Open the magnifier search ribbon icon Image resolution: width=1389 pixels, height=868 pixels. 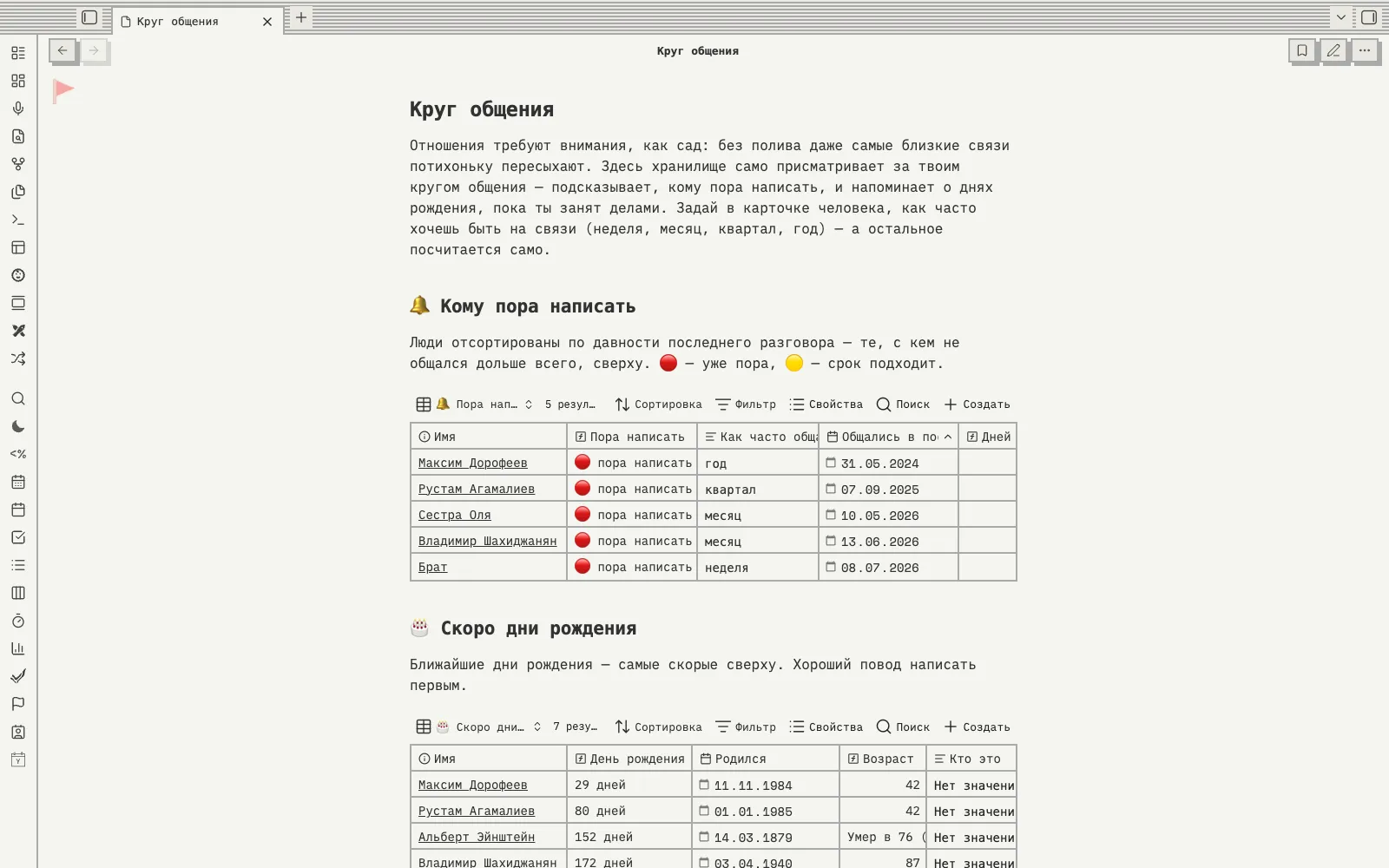point(18,398)
